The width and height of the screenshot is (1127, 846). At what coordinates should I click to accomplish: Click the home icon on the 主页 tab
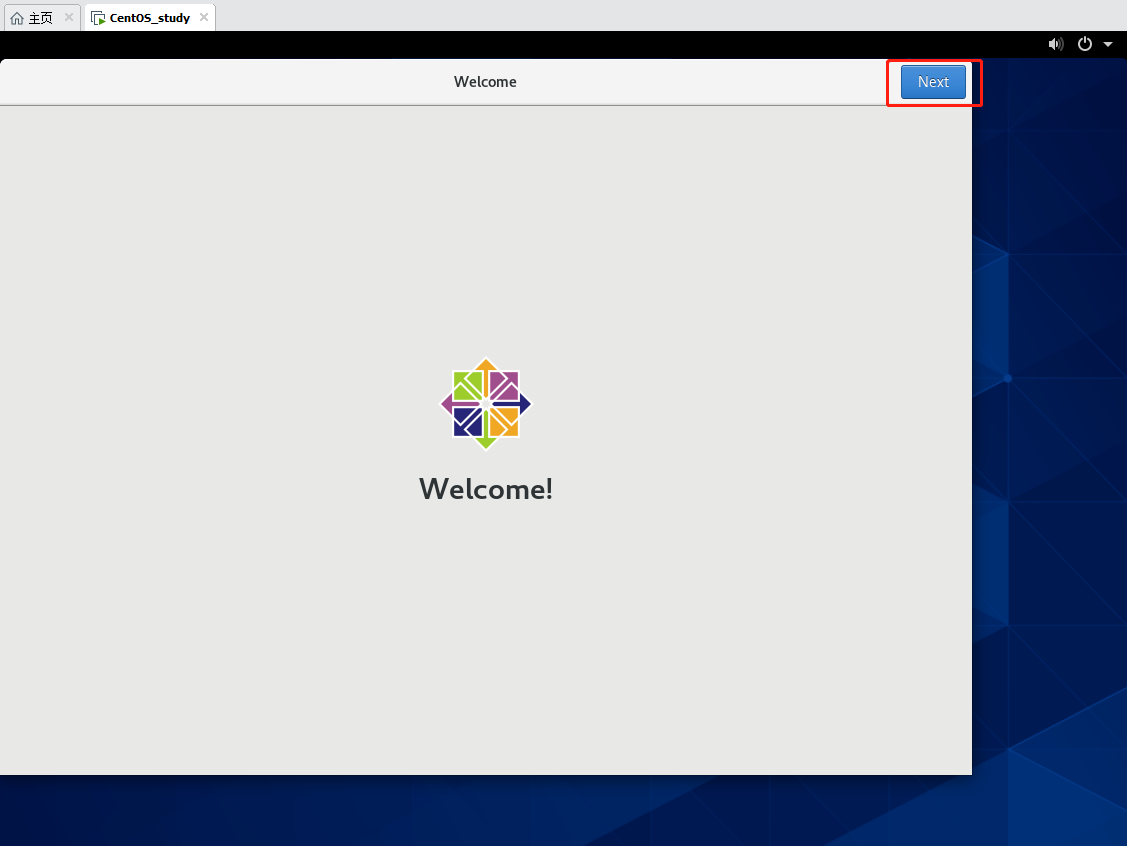click(x=17, y=18)
